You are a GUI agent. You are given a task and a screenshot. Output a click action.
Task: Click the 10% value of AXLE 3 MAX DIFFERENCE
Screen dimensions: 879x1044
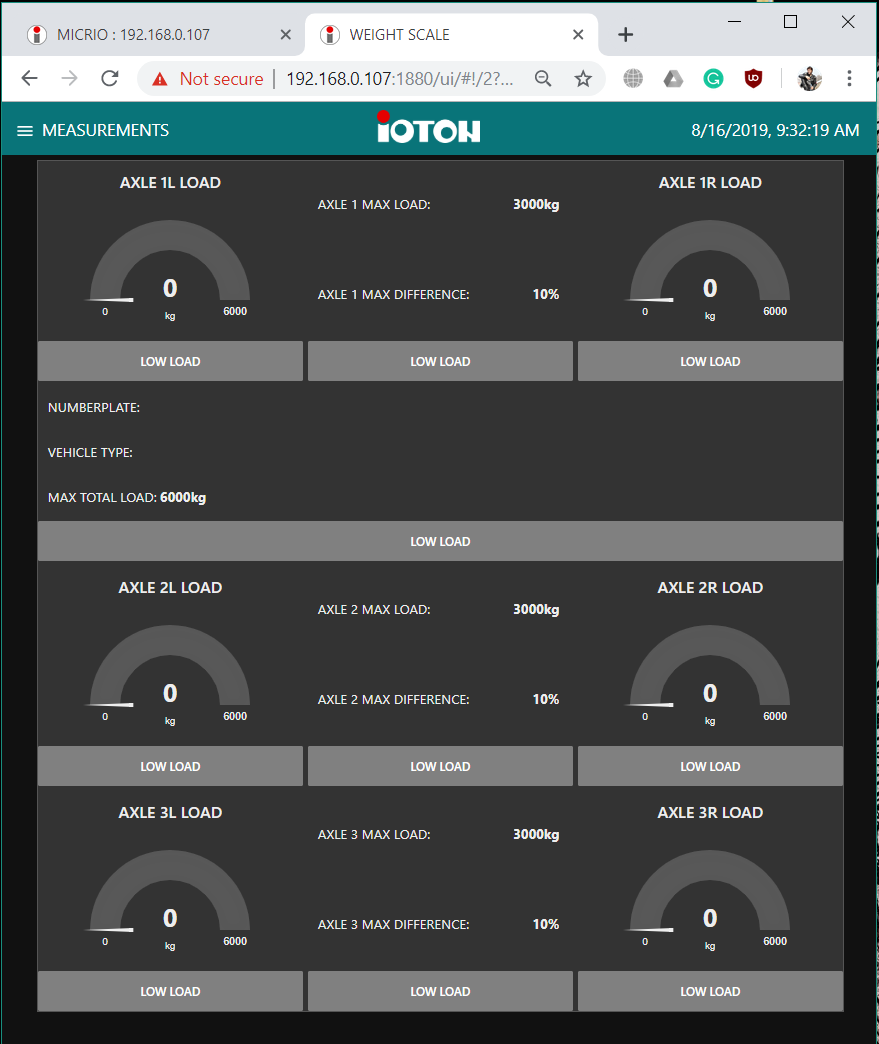(x=546, y=924)
